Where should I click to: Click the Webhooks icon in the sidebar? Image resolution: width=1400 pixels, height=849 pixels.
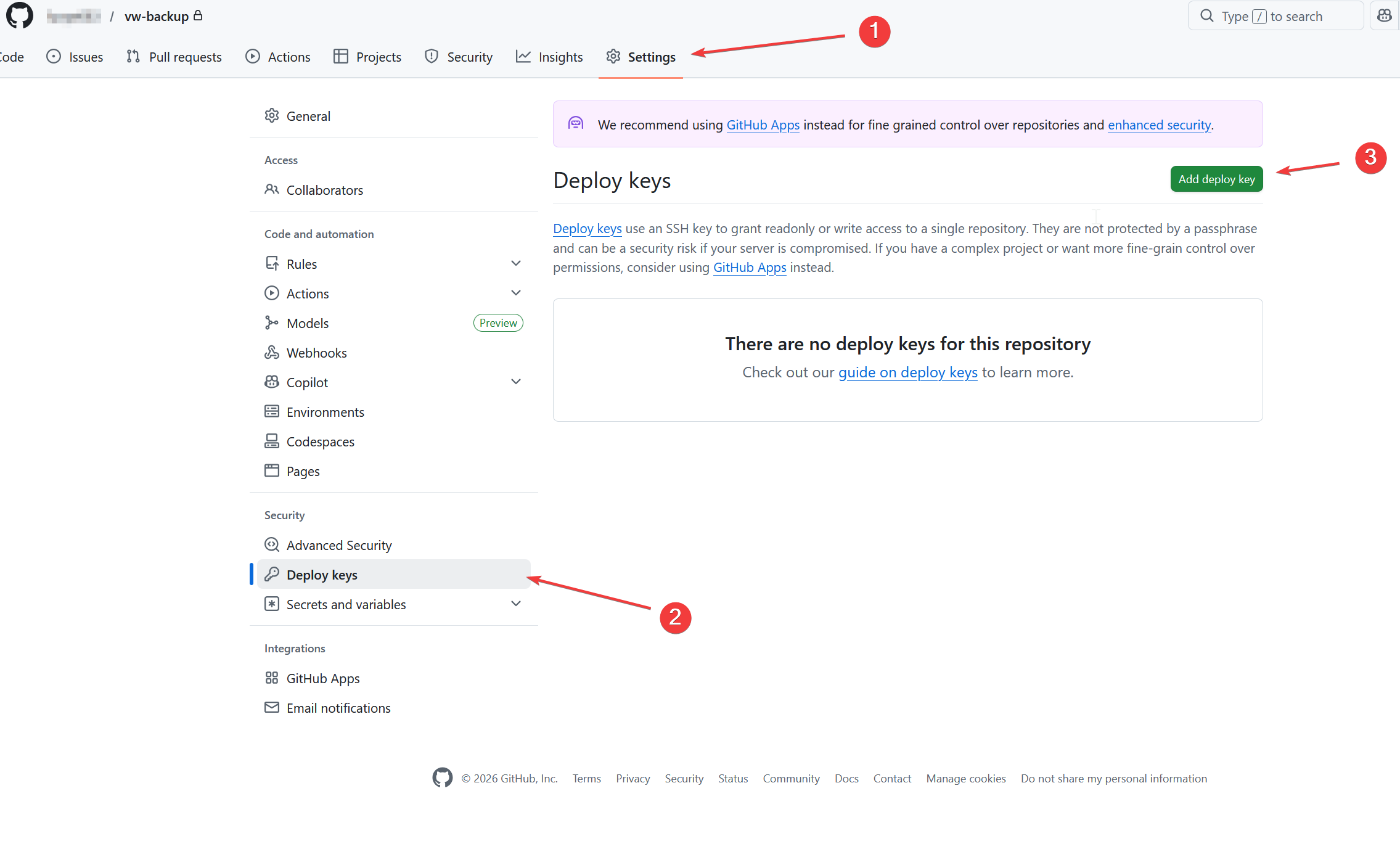tap(272, 353)
